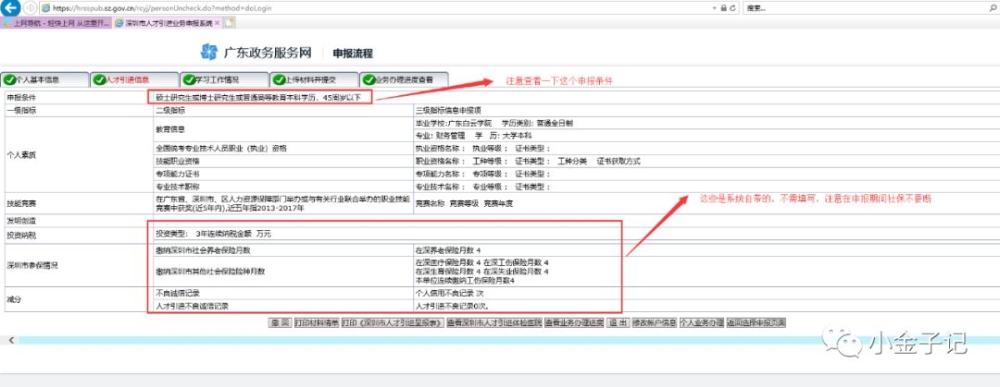
Task: Click the 打印材料清单 button
Action: pyautogui.click(x=316, y=323)
